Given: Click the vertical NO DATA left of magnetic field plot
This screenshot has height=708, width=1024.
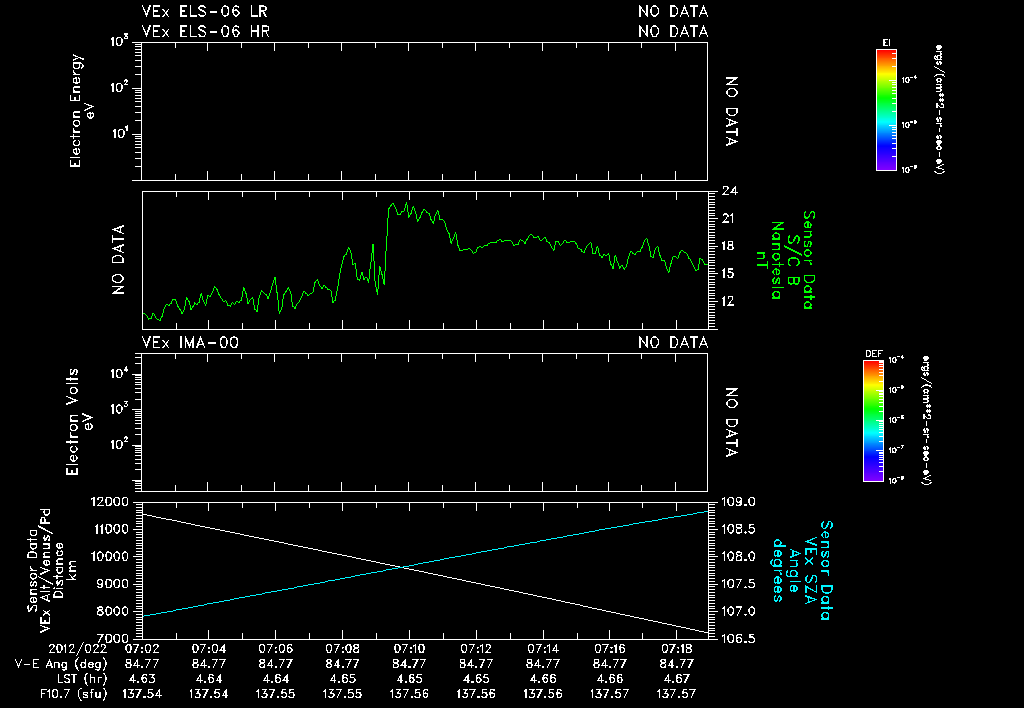Looking at the screenshot, I should [118, 260].
